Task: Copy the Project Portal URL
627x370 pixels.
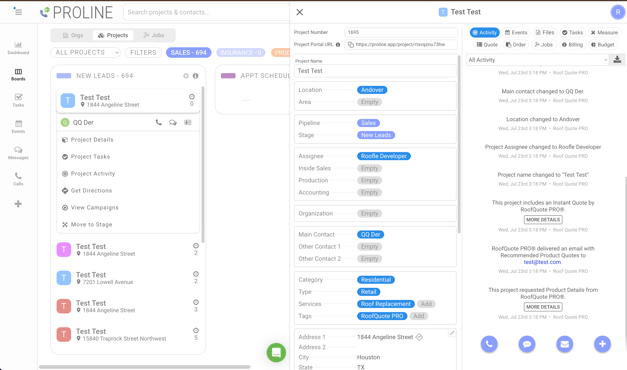Action: pyautogui.click(x=351, y=44)
